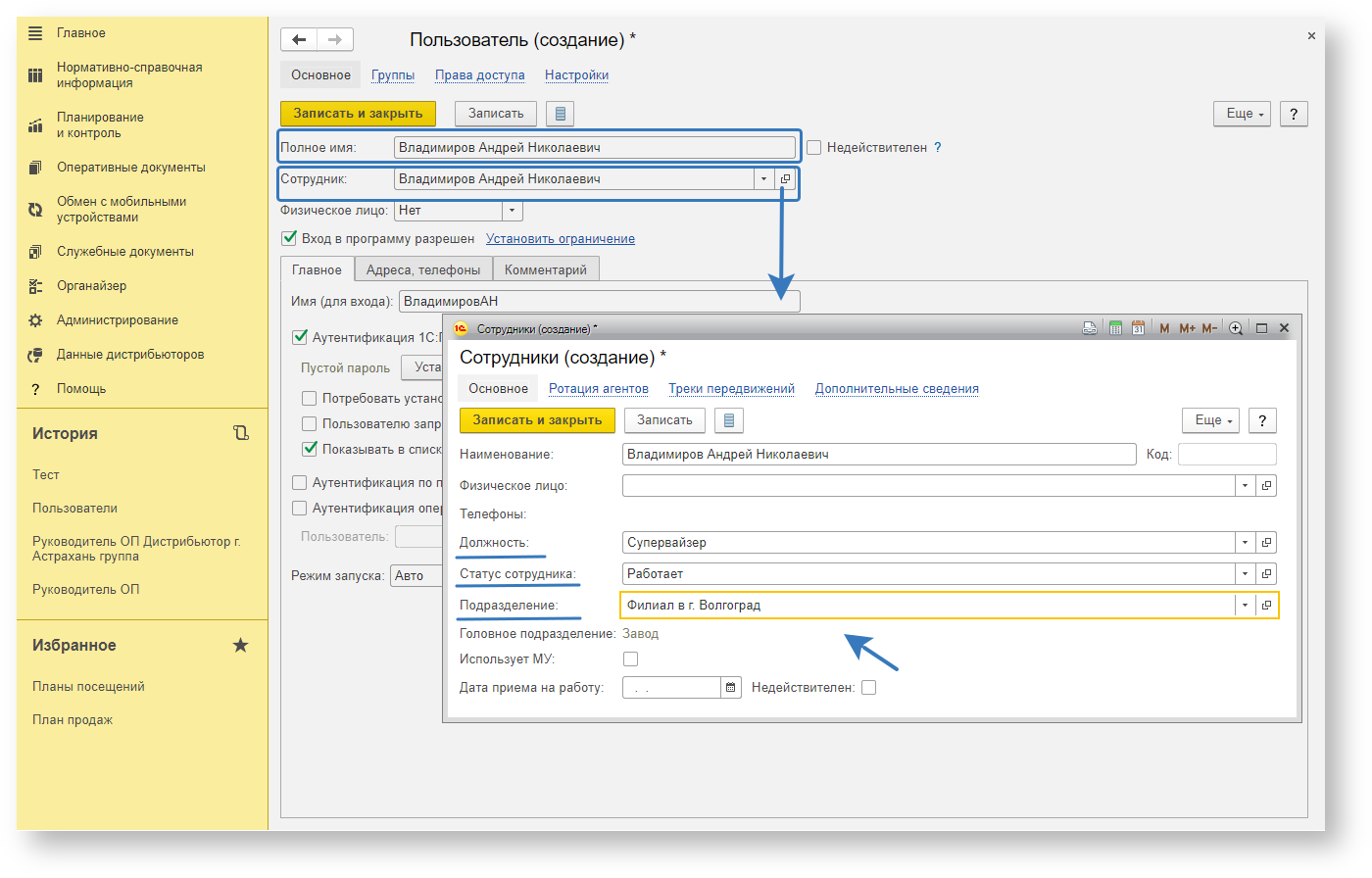
Task: Open Планирование и контроль section
Action: click(100, 124)
